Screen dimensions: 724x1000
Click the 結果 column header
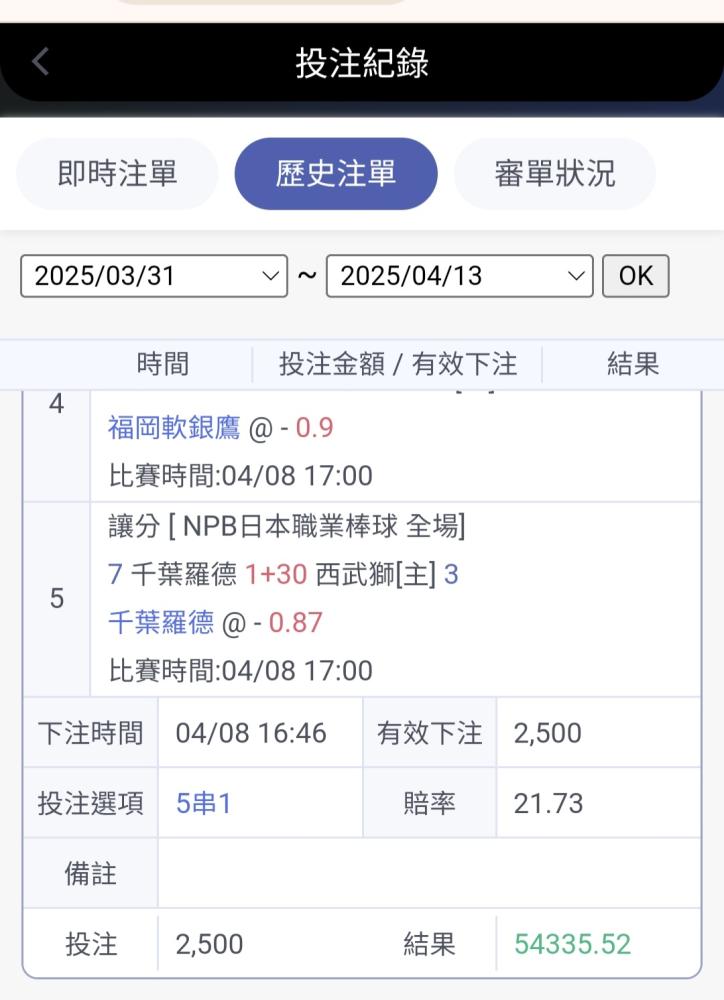(633, 364)
